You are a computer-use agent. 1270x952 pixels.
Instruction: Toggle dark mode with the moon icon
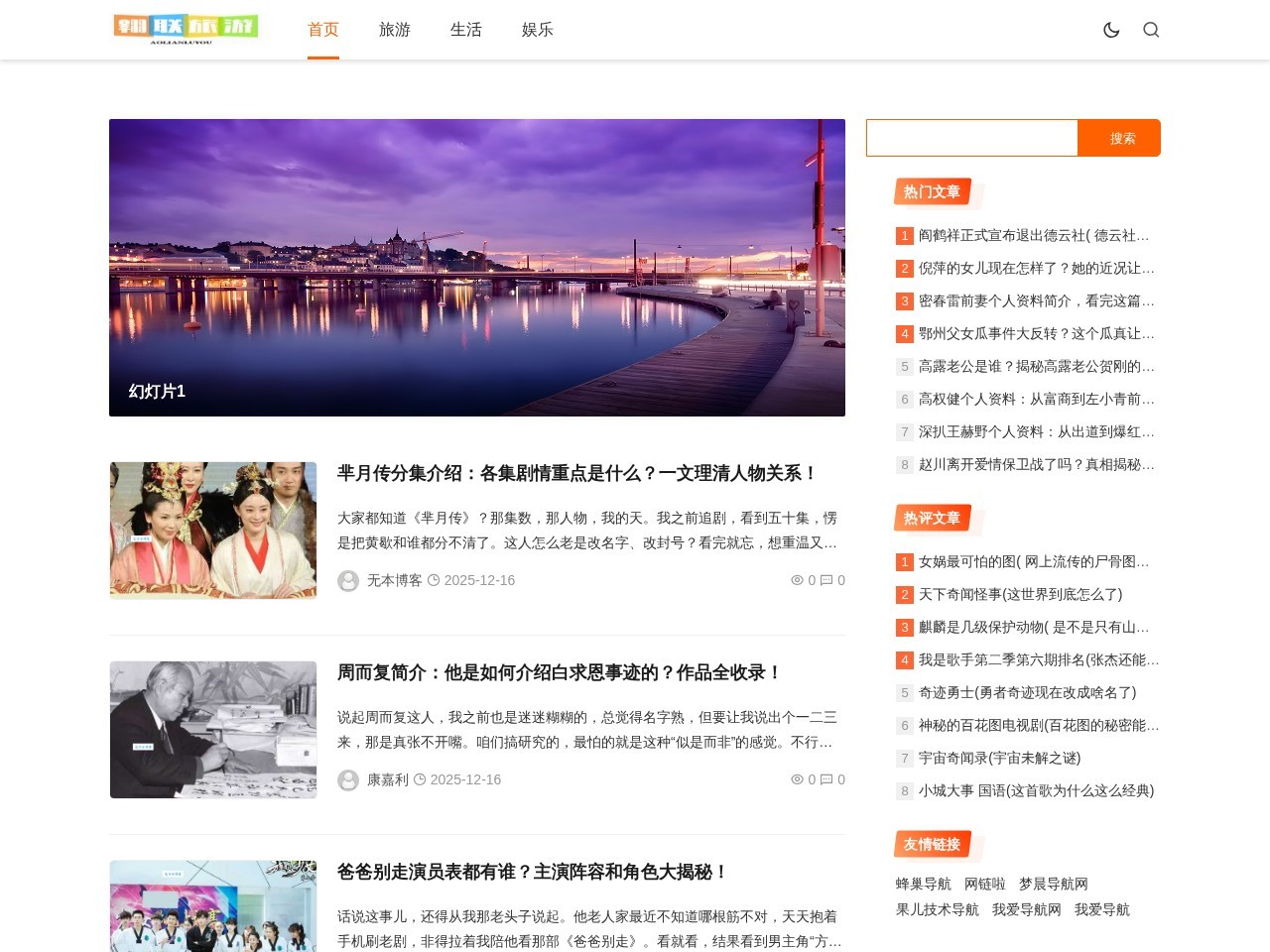[x=1111, y=30]
